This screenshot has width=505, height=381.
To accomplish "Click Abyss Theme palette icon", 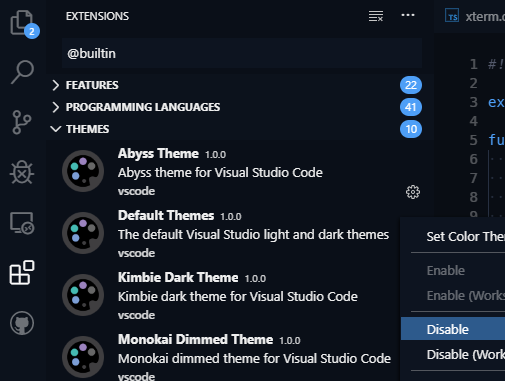I will [x=83, y=171].
